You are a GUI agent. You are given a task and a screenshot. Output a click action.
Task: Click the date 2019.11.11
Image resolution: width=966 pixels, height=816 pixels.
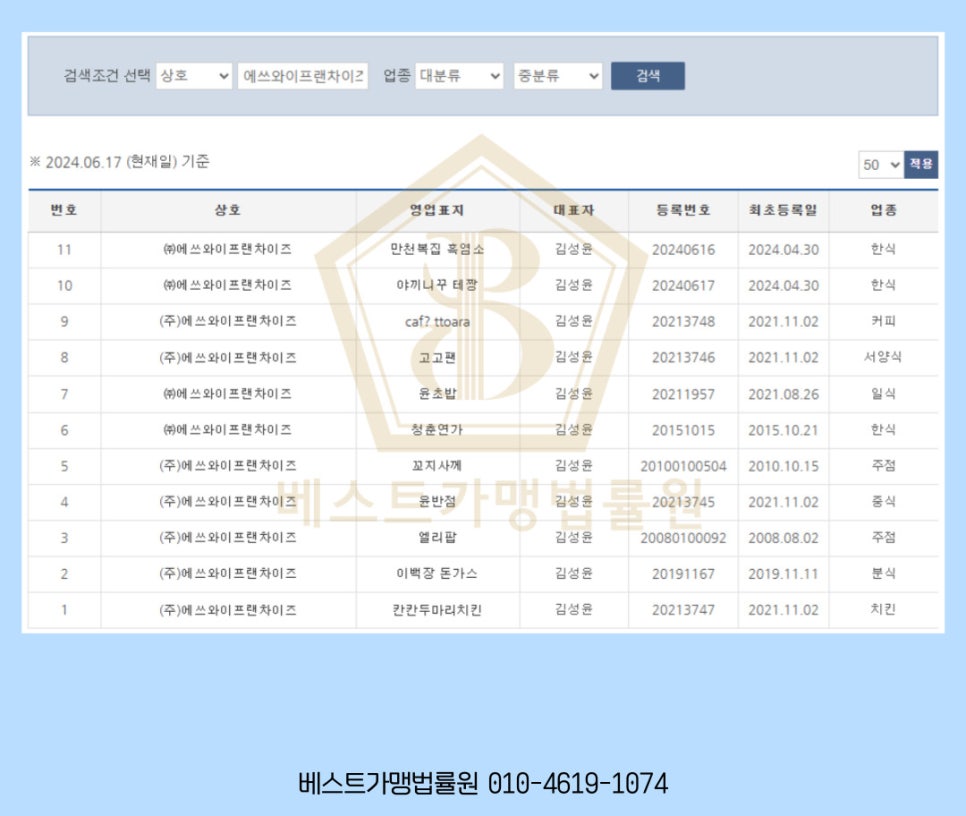pos(783,574)
